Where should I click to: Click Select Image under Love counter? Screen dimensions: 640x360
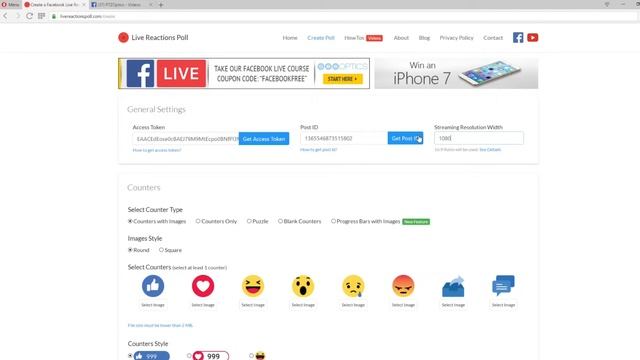click(x=203, y=305)
